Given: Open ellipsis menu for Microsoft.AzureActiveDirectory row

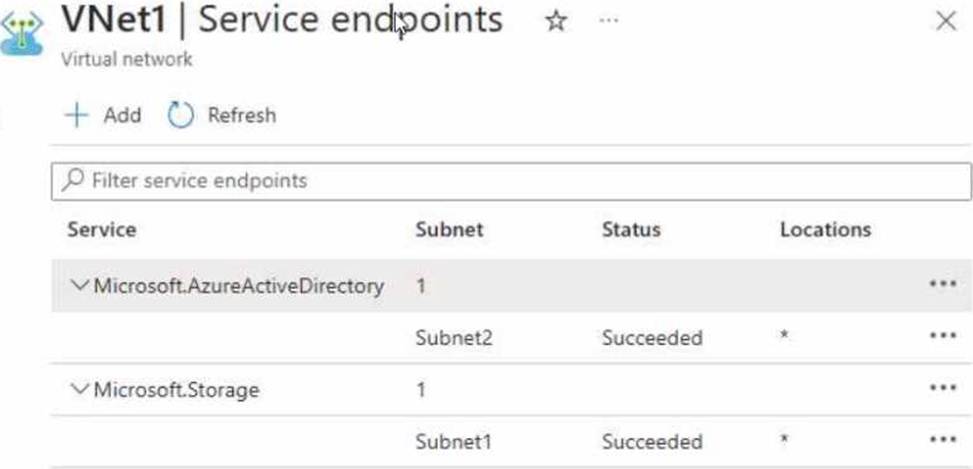Looking at the screenshot, I should (x=942, y=285).
